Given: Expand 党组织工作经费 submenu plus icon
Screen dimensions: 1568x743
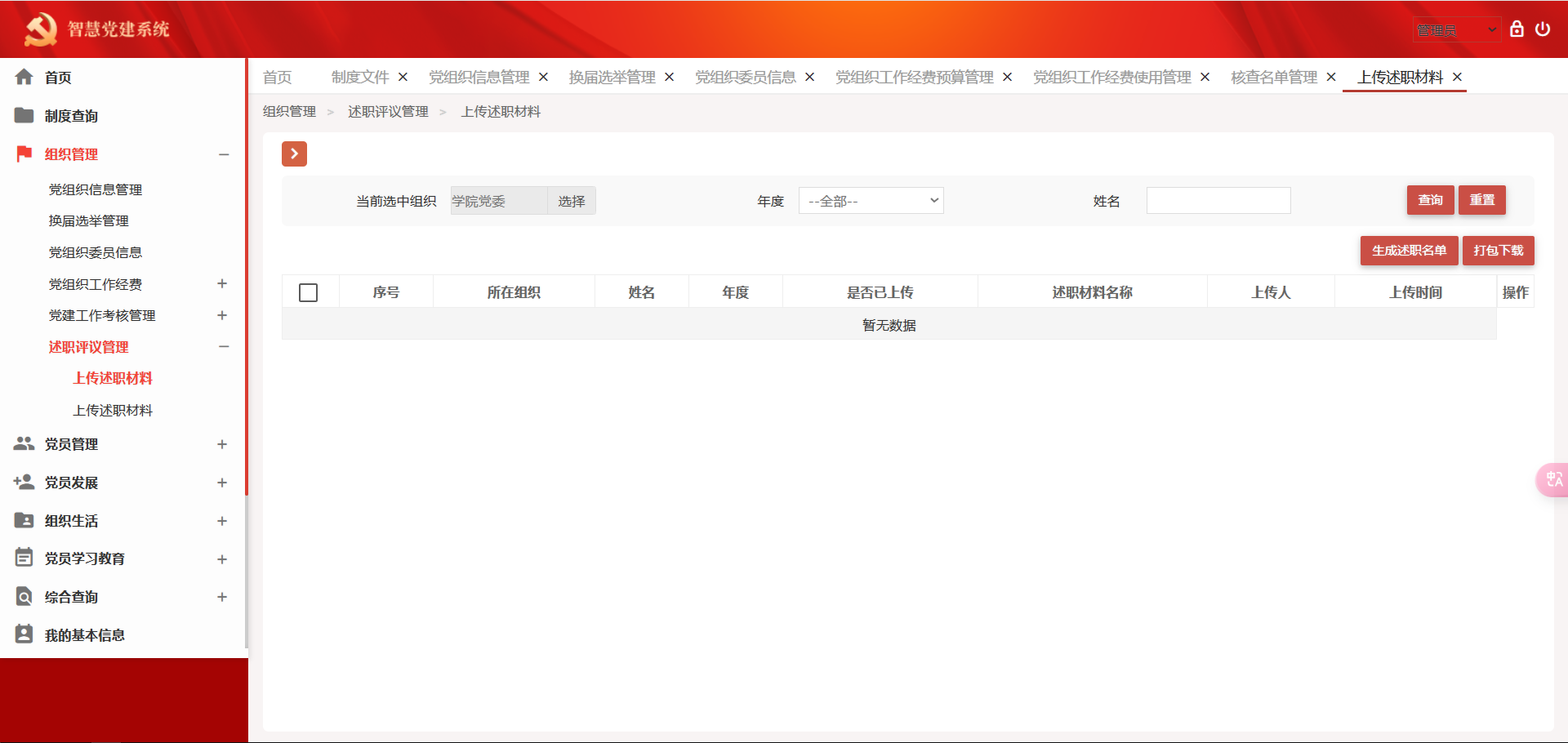Looking at the screenshot, I should click(x=222, y=283).
